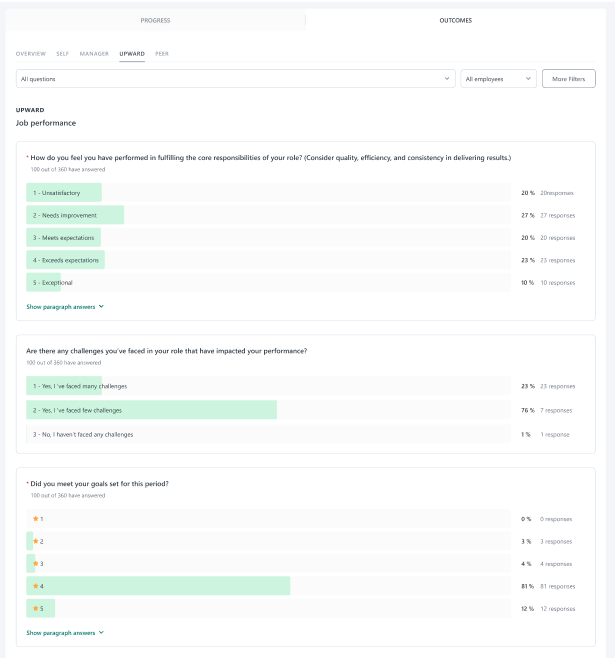Click the 5-star rating icon
The image size is (615, 658).
(36, 608)
